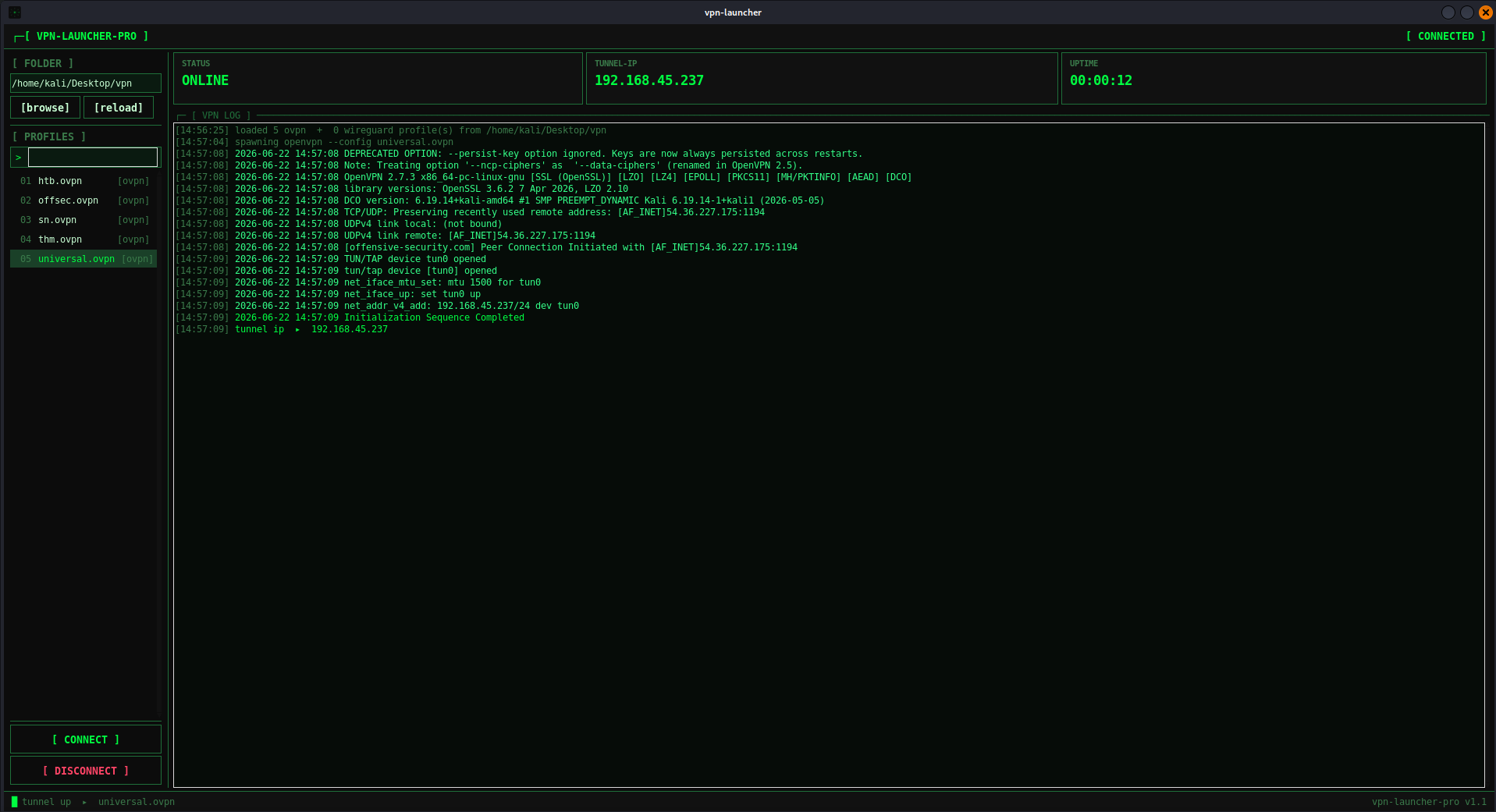Click the 'net_addr_v4_add' log line
Screen dimensions: 1496x812
point(378,306)
